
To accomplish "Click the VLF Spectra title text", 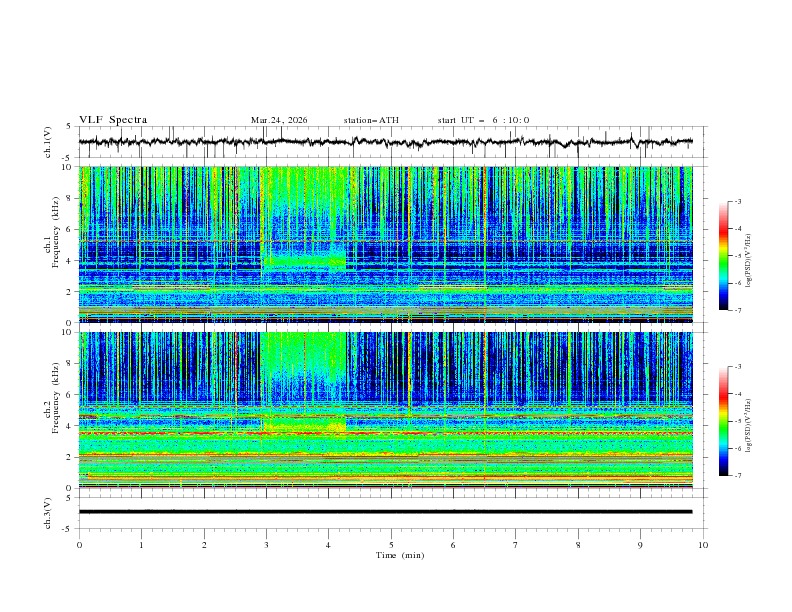I will pyautogui.click(x=113, y=120).
